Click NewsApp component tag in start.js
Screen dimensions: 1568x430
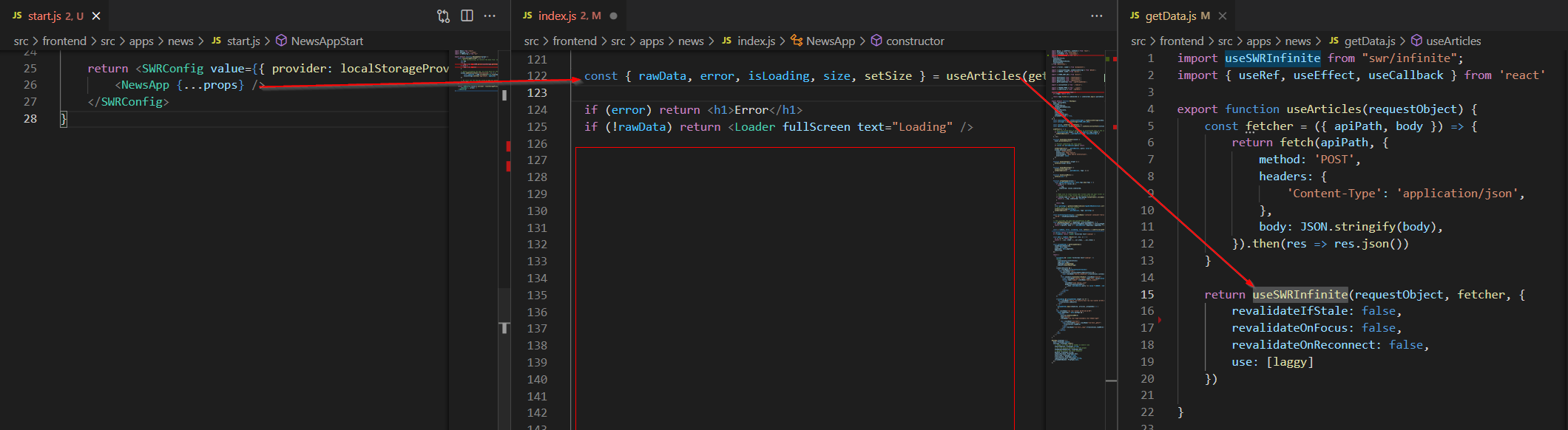pyautogui.click(x=145, y=85)
